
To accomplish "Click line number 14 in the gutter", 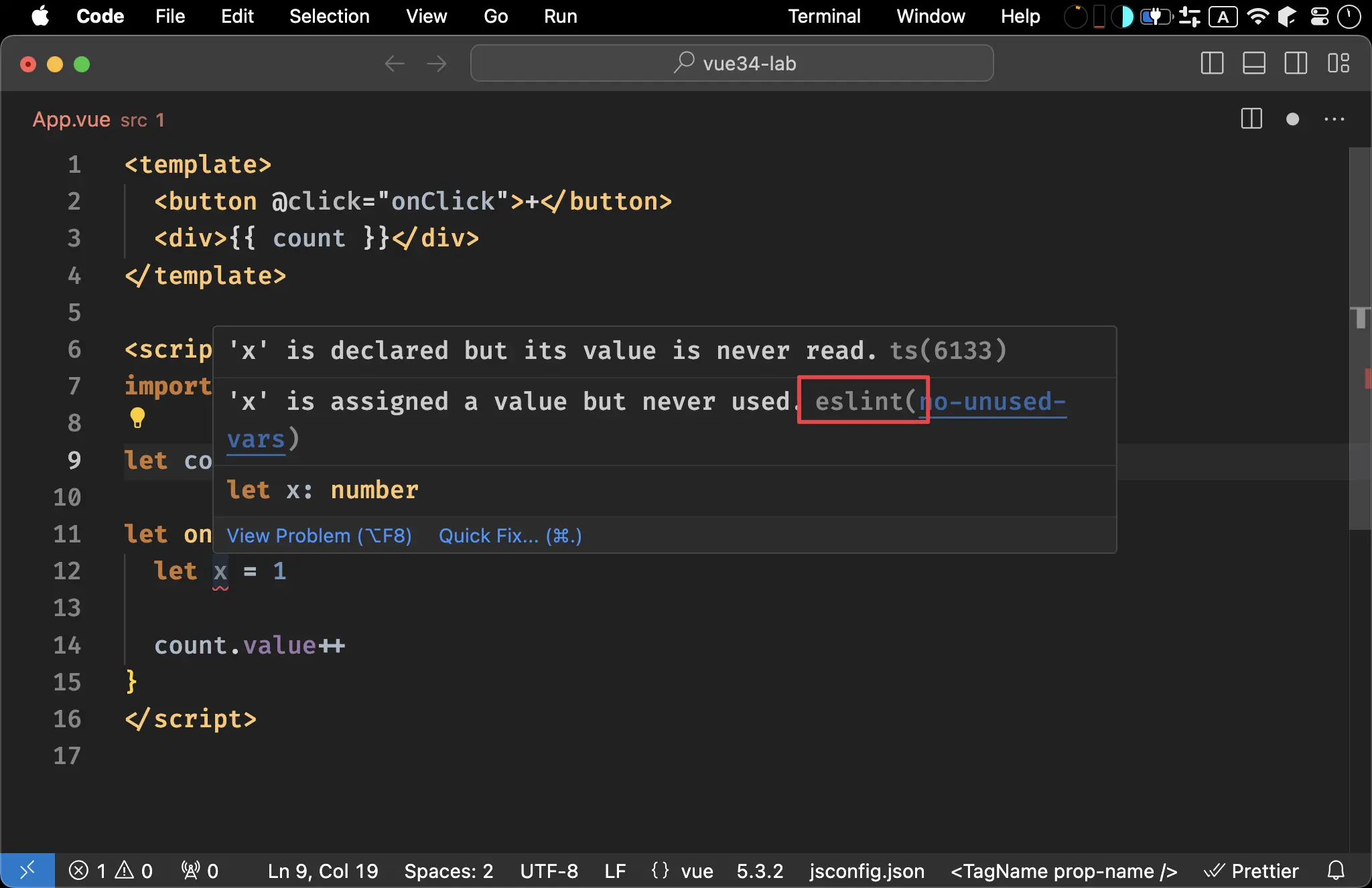I will click(x=67, y=645).
